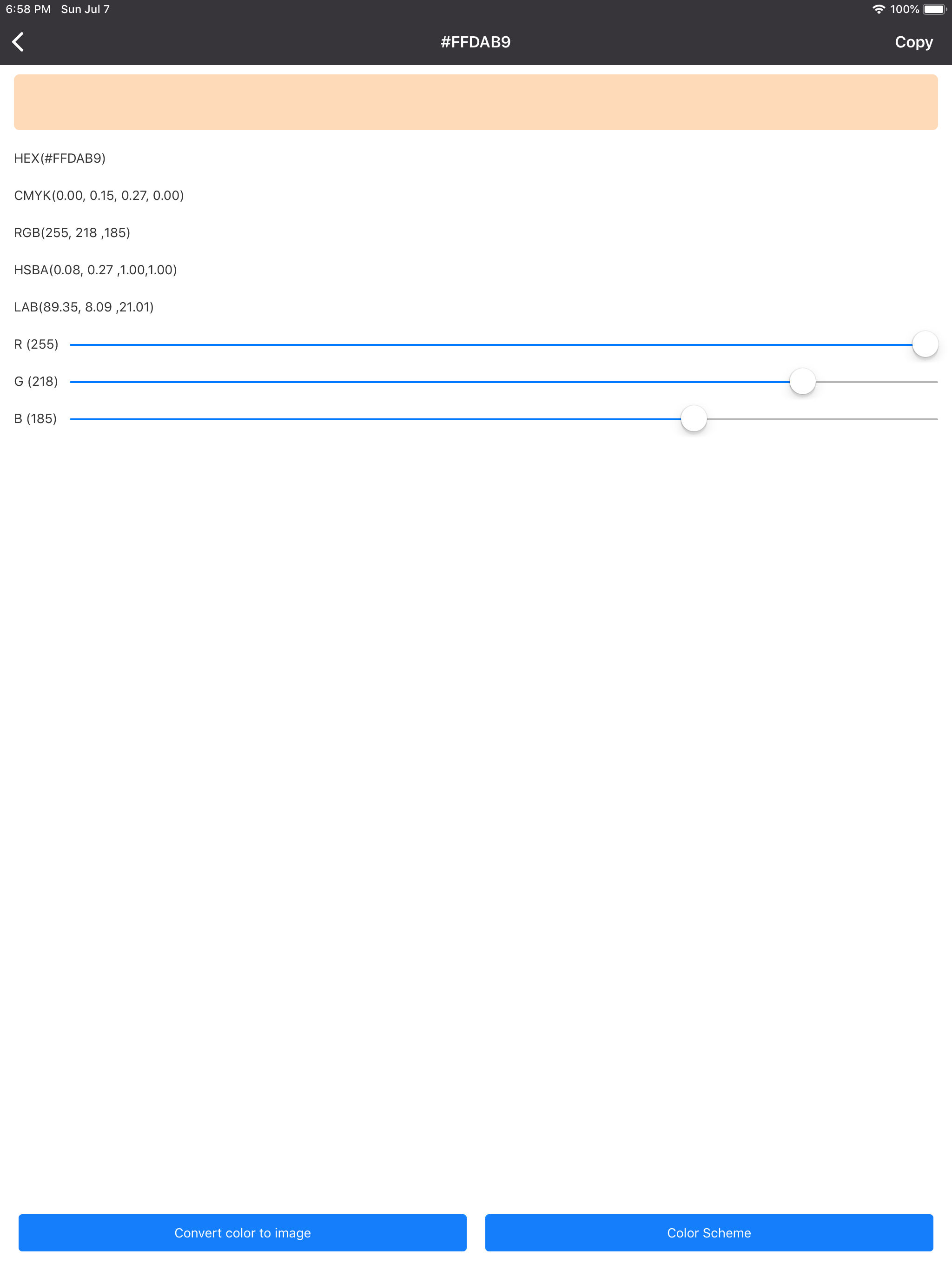Screen dimensions: 952x1270
Task: Tap the R (255) label
Action: click(x=37, y=344)
